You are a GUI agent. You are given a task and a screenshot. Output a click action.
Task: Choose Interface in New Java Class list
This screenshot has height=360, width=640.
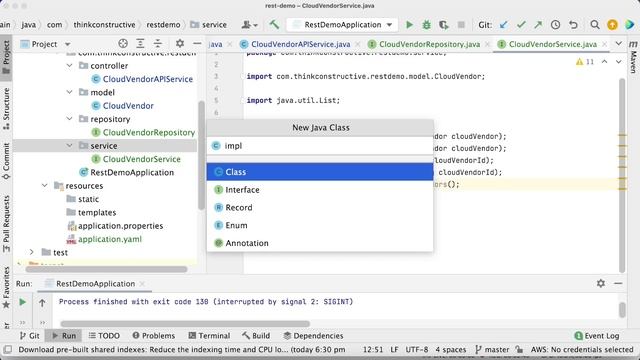point(320,190)
